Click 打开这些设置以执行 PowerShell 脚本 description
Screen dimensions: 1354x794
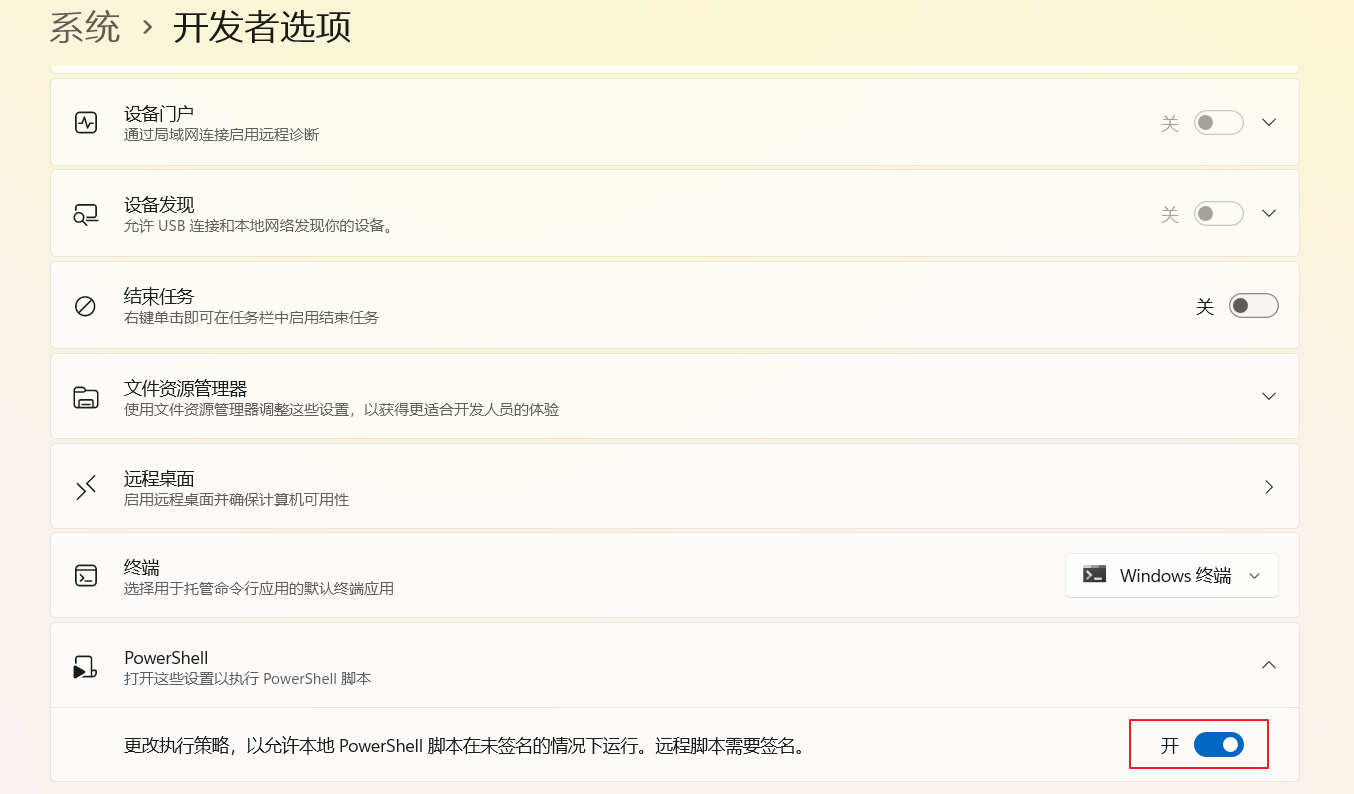248,679
